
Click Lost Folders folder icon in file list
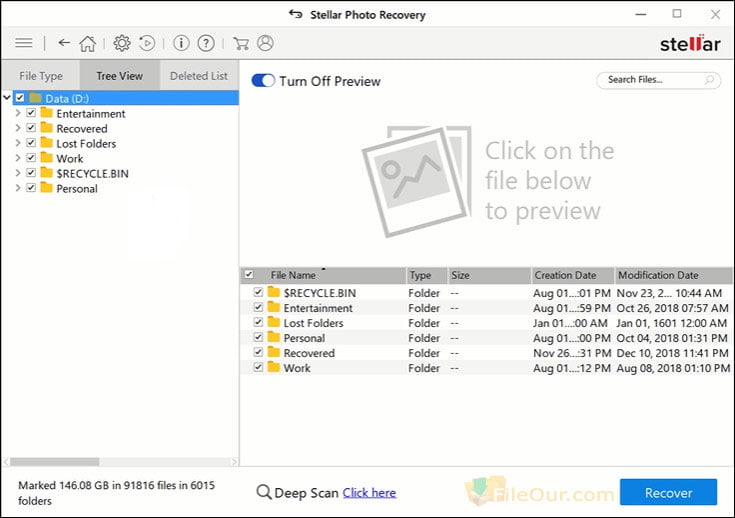tap(274, 323)
